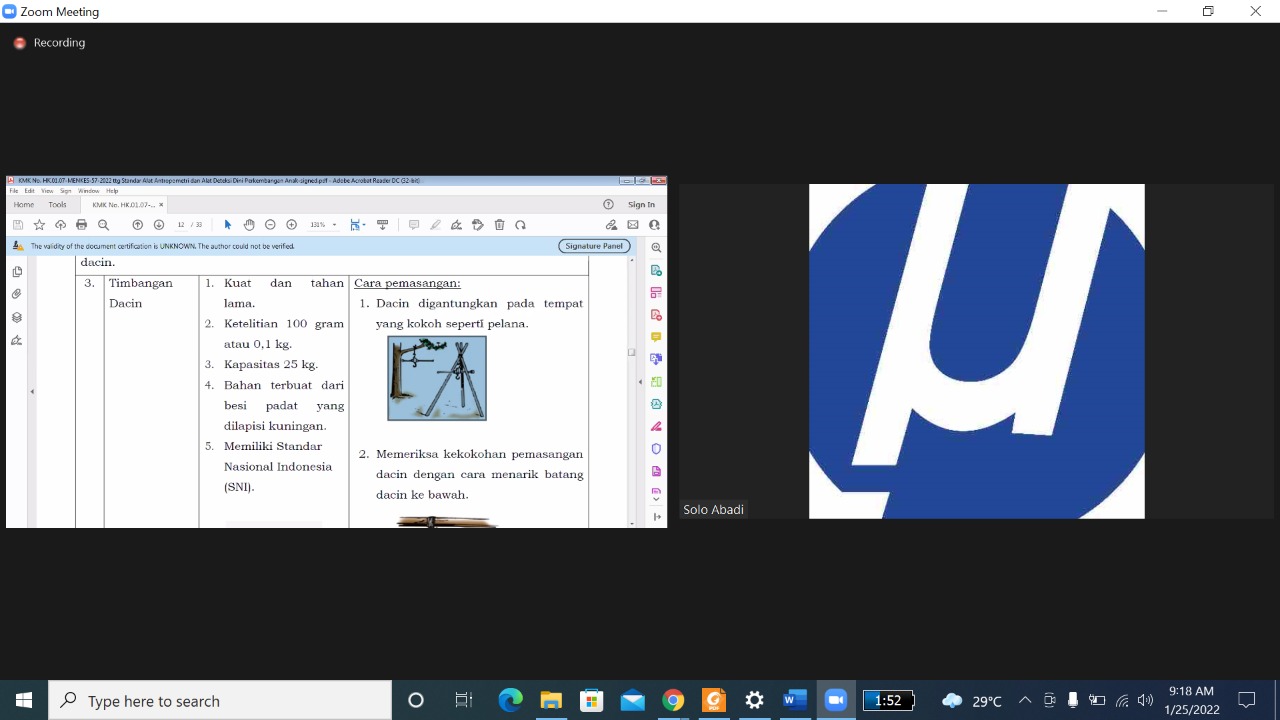This screenshot has height=720, width=1280.
Task: Click the trash delete icon in Acrobat toolbar
Action: [x=499, y=225]
